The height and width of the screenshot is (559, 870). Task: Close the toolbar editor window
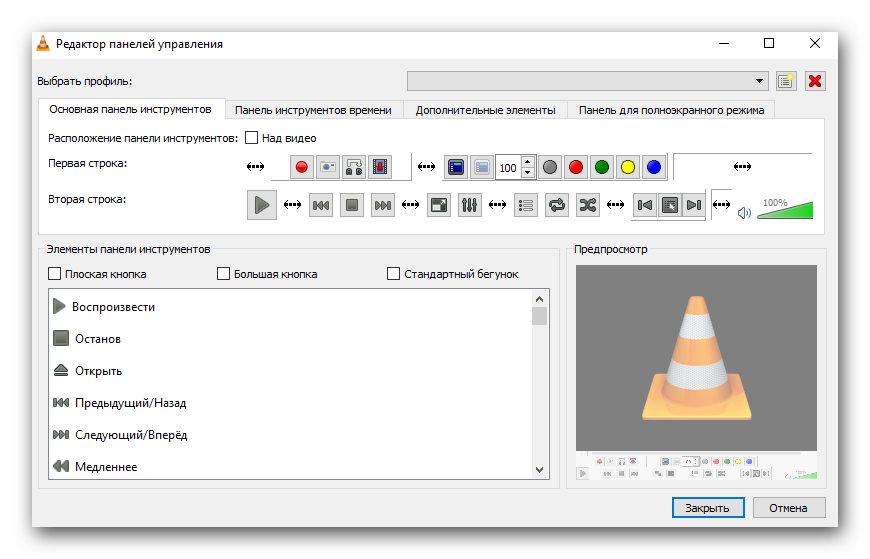pos(815,43)
